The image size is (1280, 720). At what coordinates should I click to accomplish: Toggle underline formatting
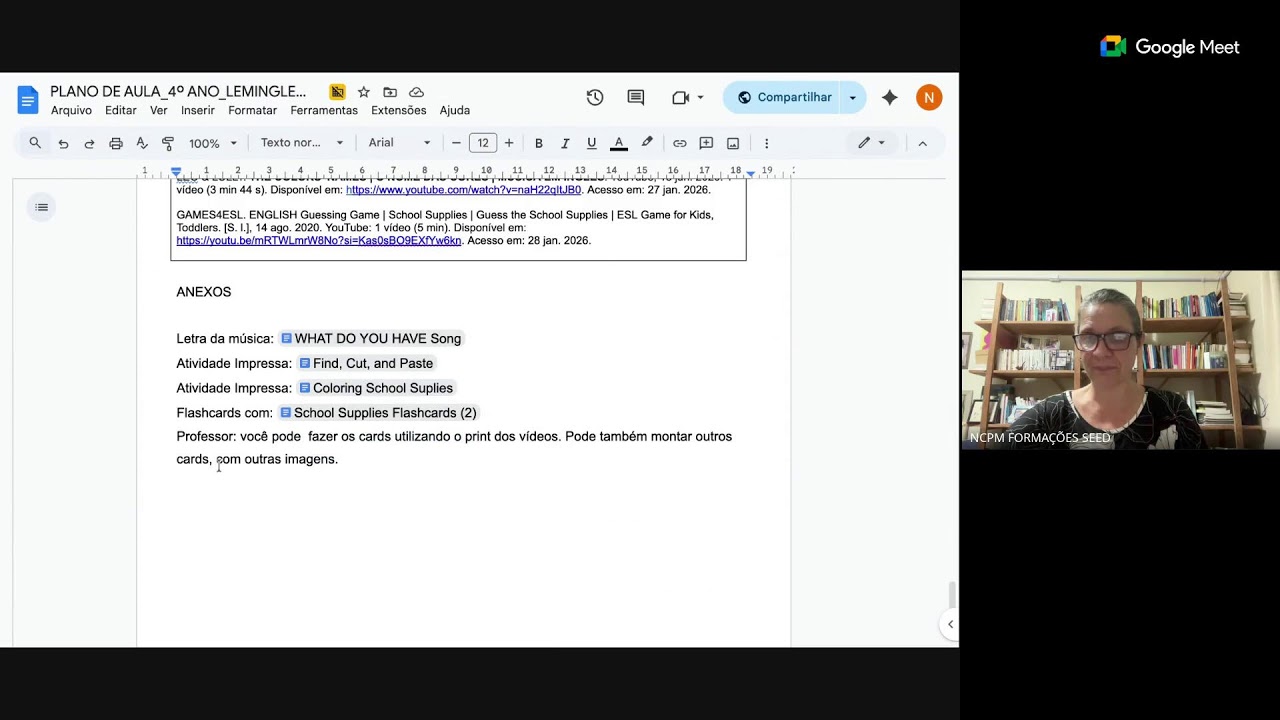click(591, 143)
